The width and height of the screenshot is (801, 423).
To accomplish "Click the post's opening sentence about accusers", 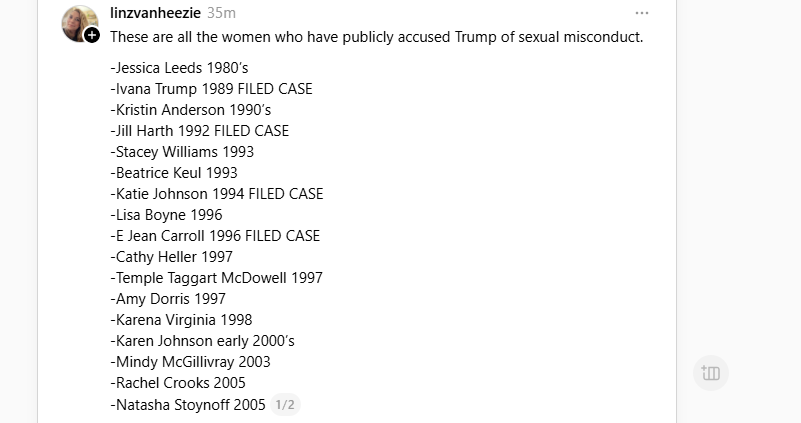I will click(376, 37).
